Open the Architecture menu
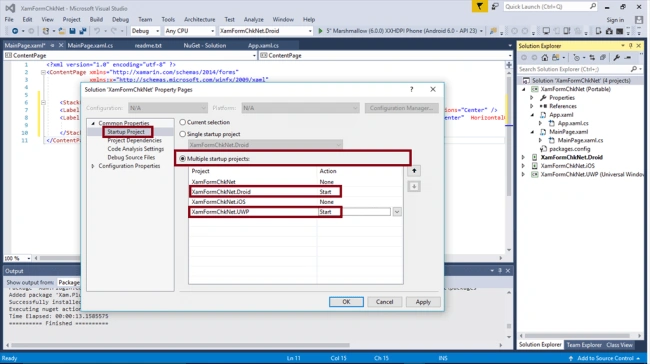This screenshot has width=650, height=364. point(199,19)
